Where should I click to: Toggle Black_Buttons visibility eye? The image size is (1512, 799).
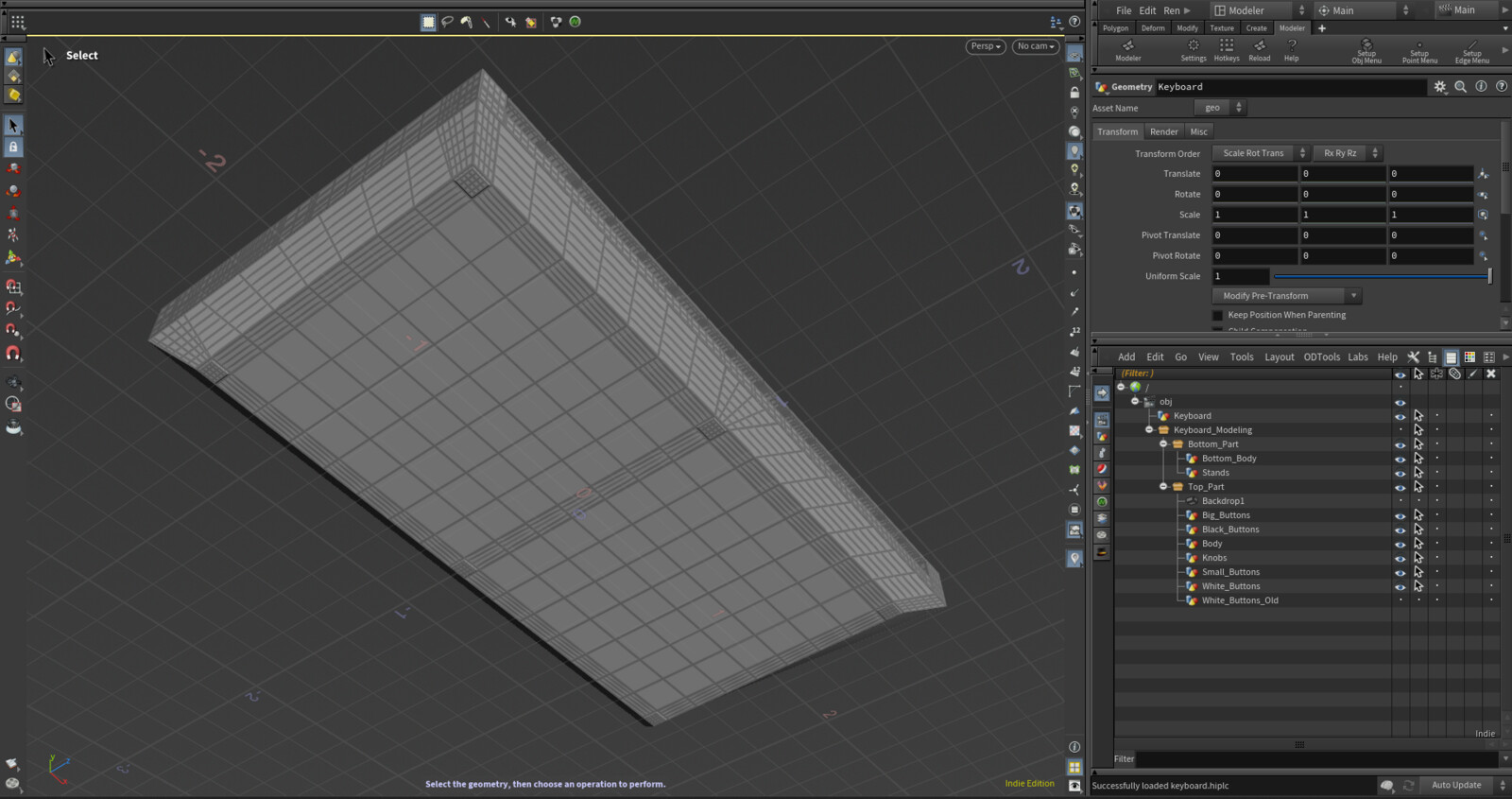[x=1400, y=530]
